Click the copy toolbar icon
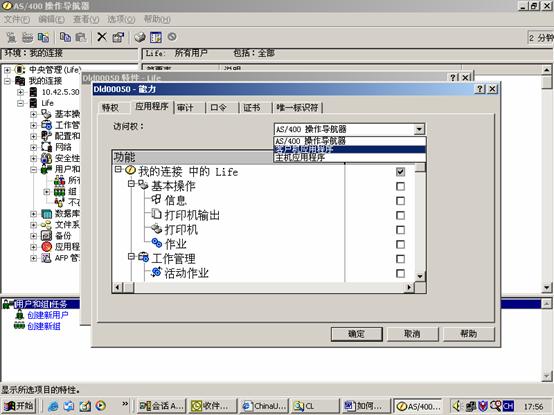The height and width of the screenshot is (415, 554). click(65, 37)
